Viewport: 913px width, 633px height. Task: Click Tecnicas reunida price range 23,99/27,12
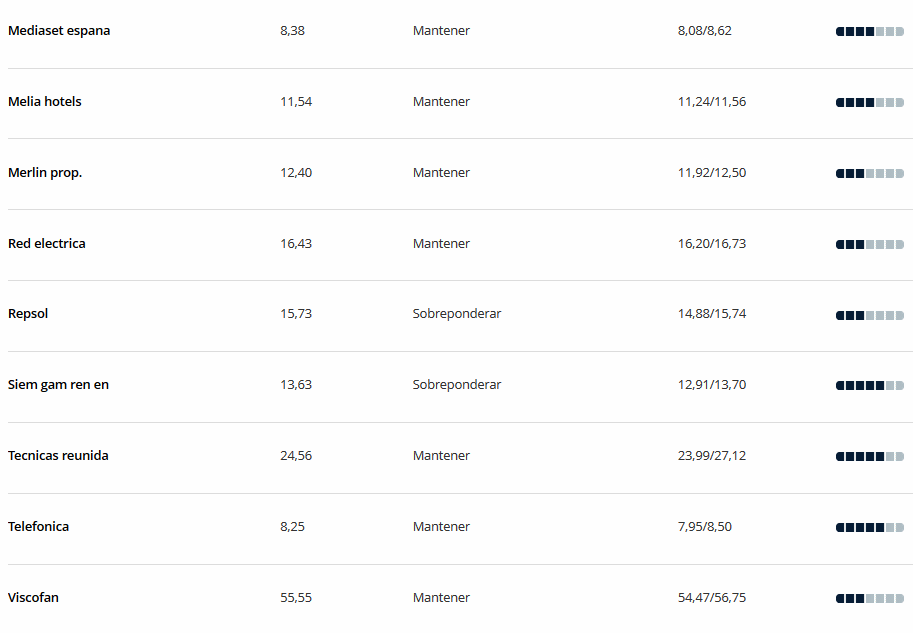(712, 456)
